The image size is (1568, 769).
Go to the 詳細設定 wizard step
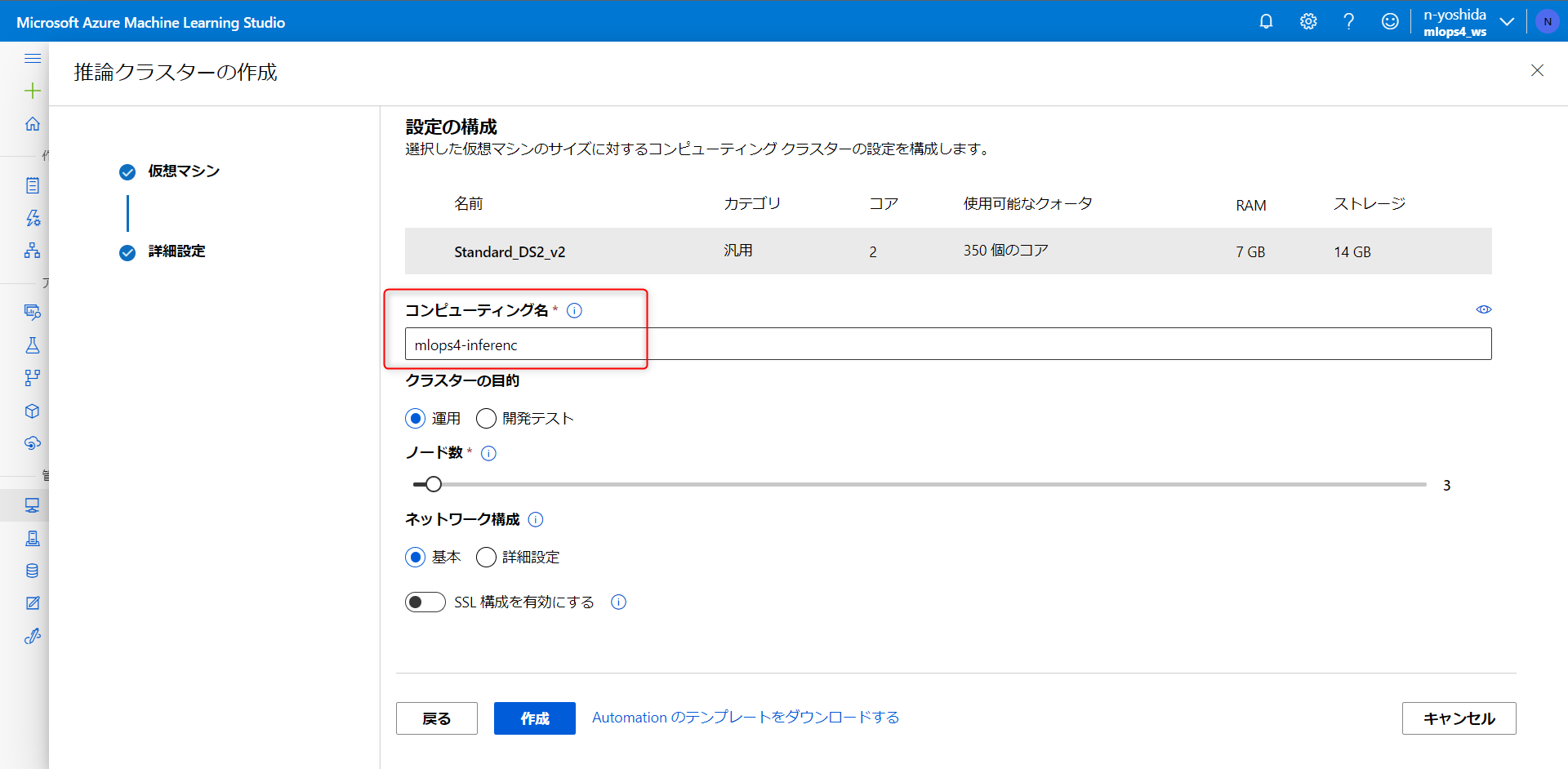176,251
